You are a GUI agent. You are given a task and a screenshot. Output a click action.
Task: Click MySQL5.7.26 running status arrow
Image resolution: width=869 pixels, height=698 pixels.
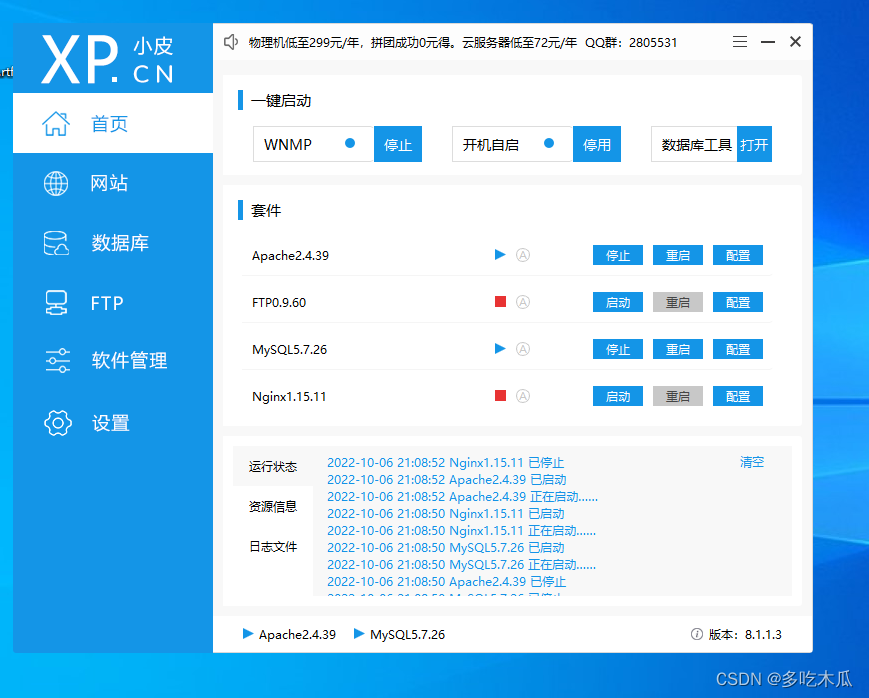point(500,349)
